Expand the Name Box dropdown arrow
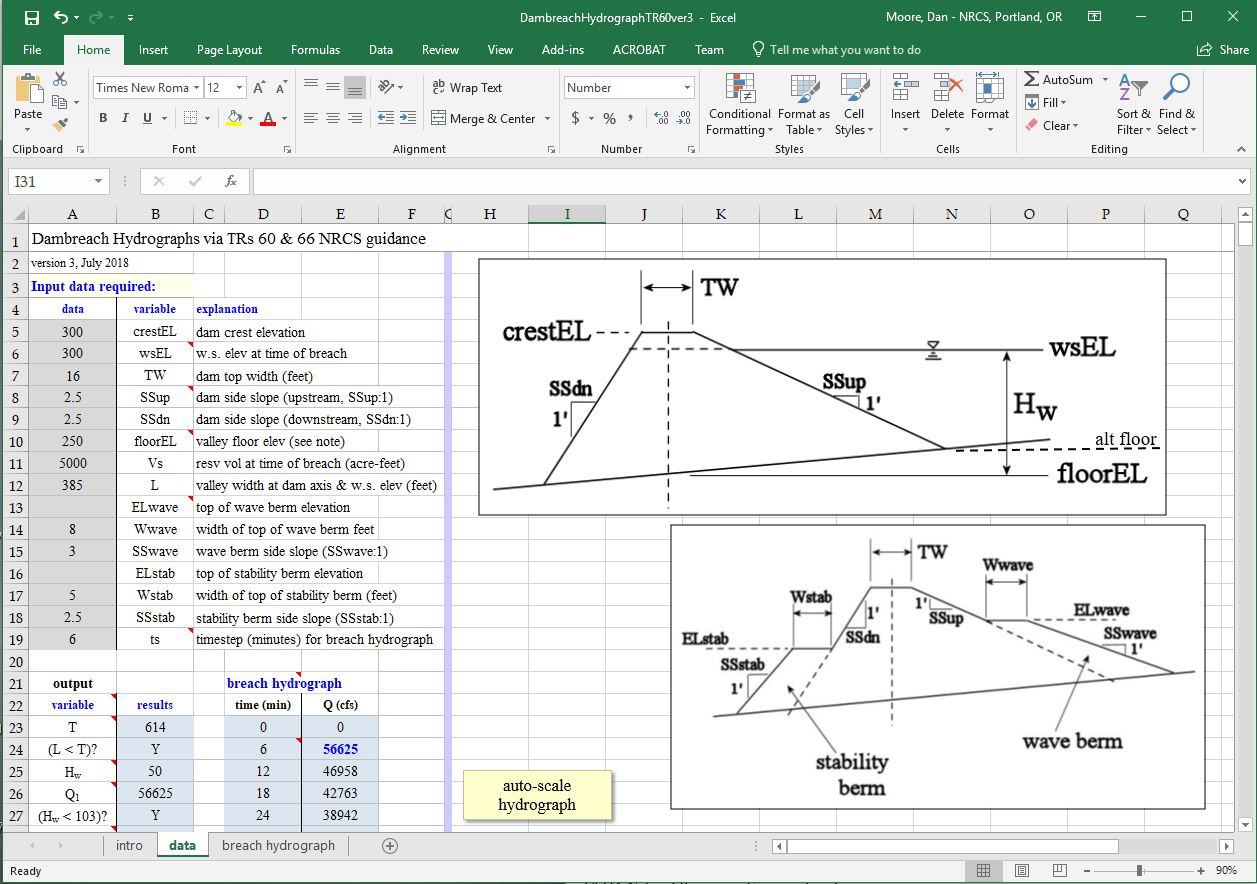The image size is (1257, 884). [x=98, y=181]
